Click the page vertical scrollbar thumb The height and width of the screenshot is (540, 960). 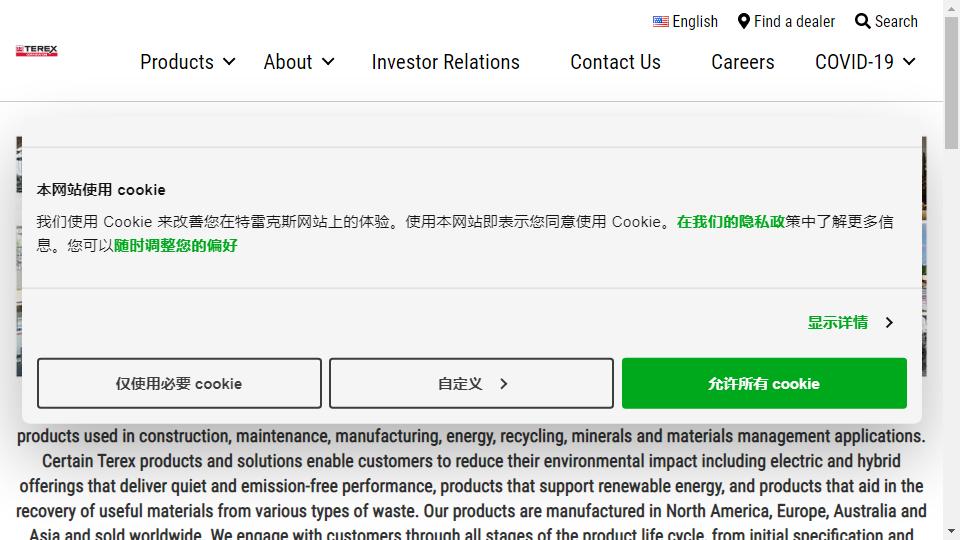click(951, 80)
